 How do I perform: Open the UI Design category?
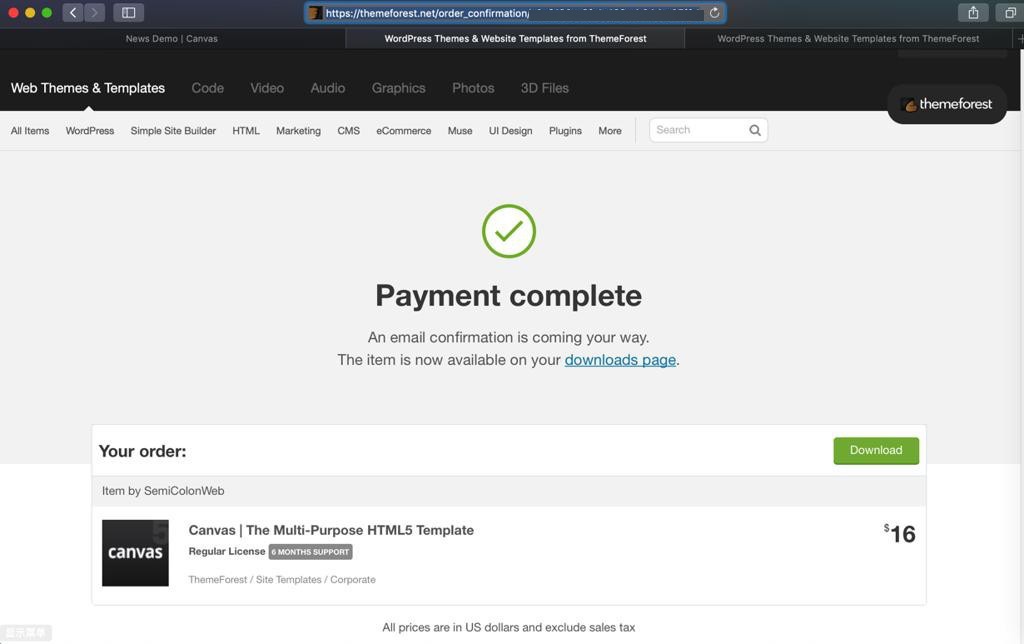point(511,131)
